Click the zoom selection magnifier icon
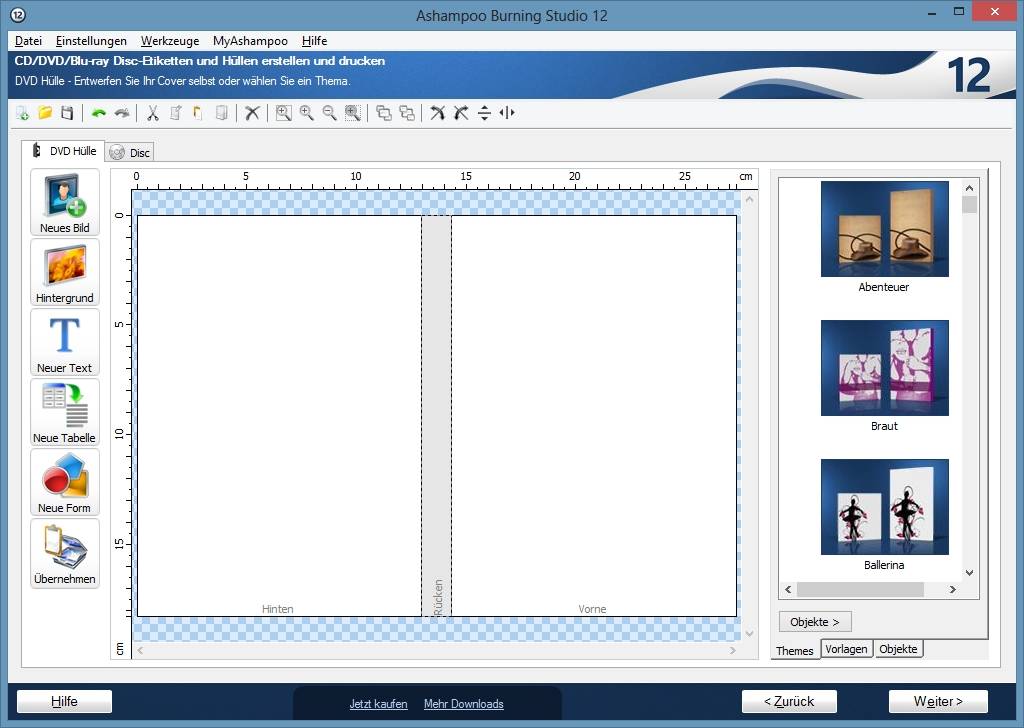 click(353, 113)
